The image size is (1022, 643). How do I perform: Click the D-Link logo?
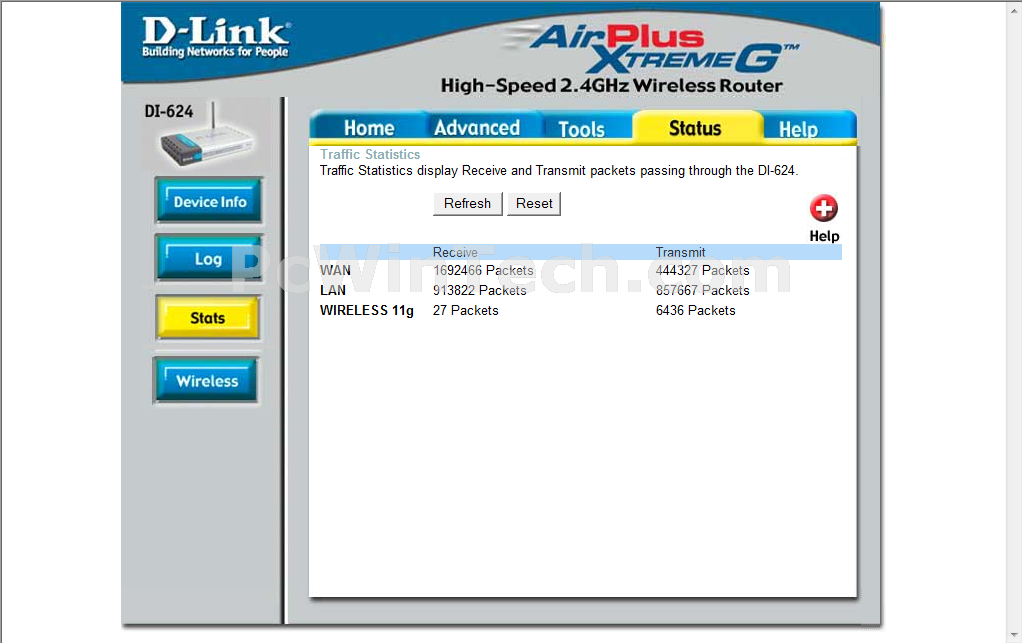(x=216, y=37)
